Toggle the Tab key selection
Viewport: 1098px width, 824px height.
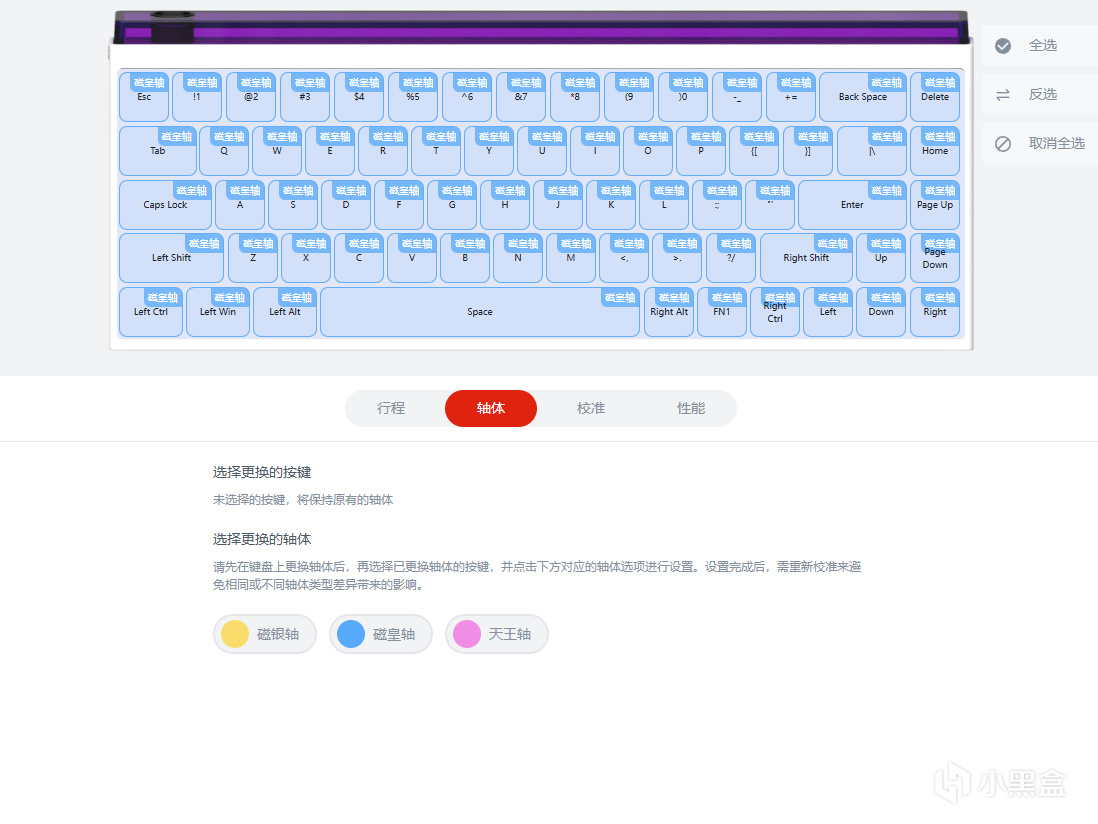pyautogui.click(x=158, y=151)
